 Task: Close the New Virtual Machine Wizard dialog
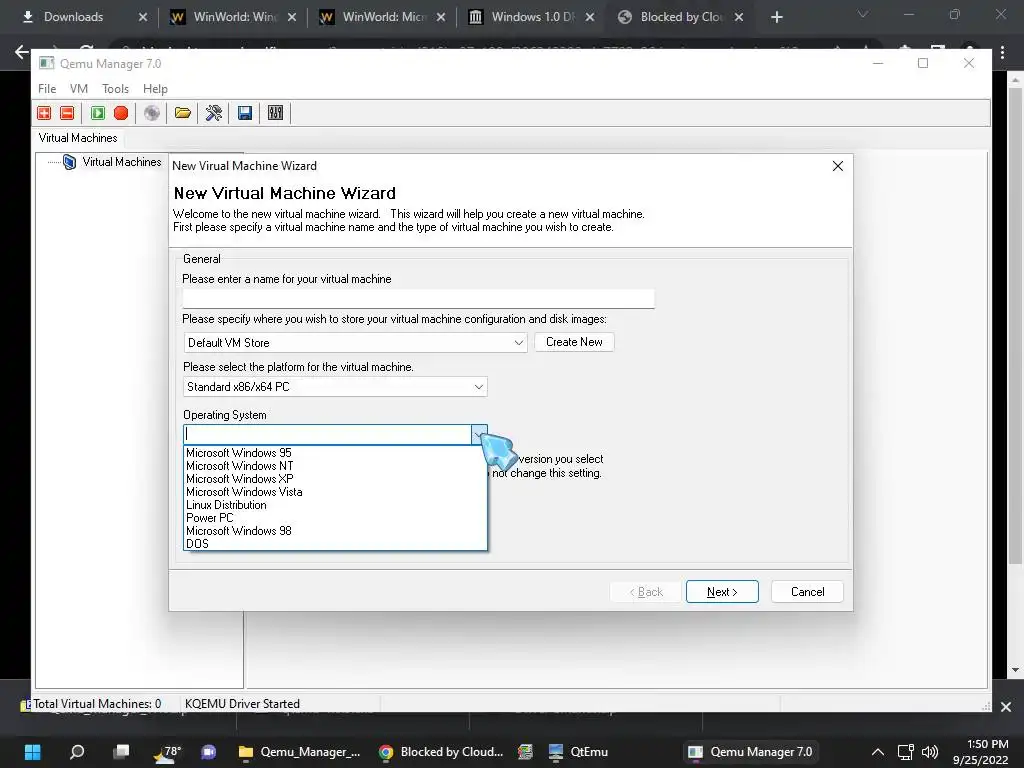point(838,166)
